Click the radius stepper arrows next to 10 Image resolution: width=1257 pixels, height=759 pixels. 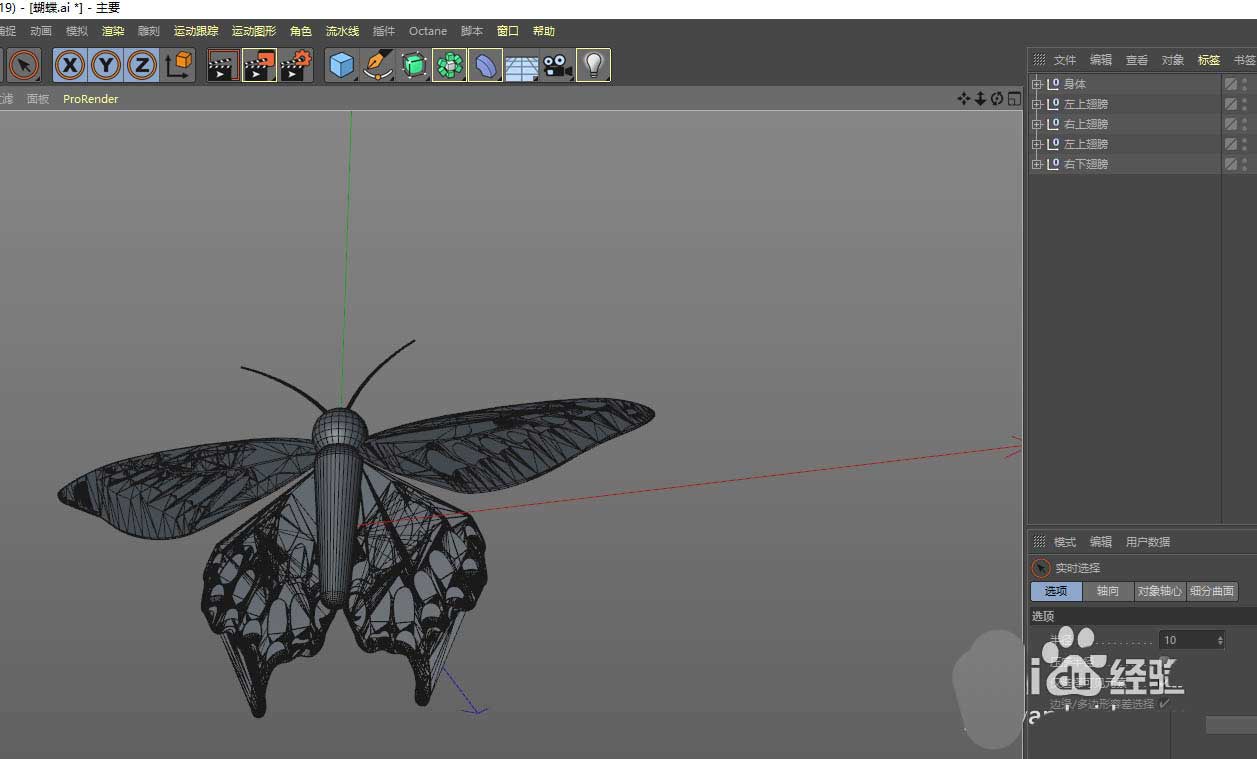point(1220,640)
